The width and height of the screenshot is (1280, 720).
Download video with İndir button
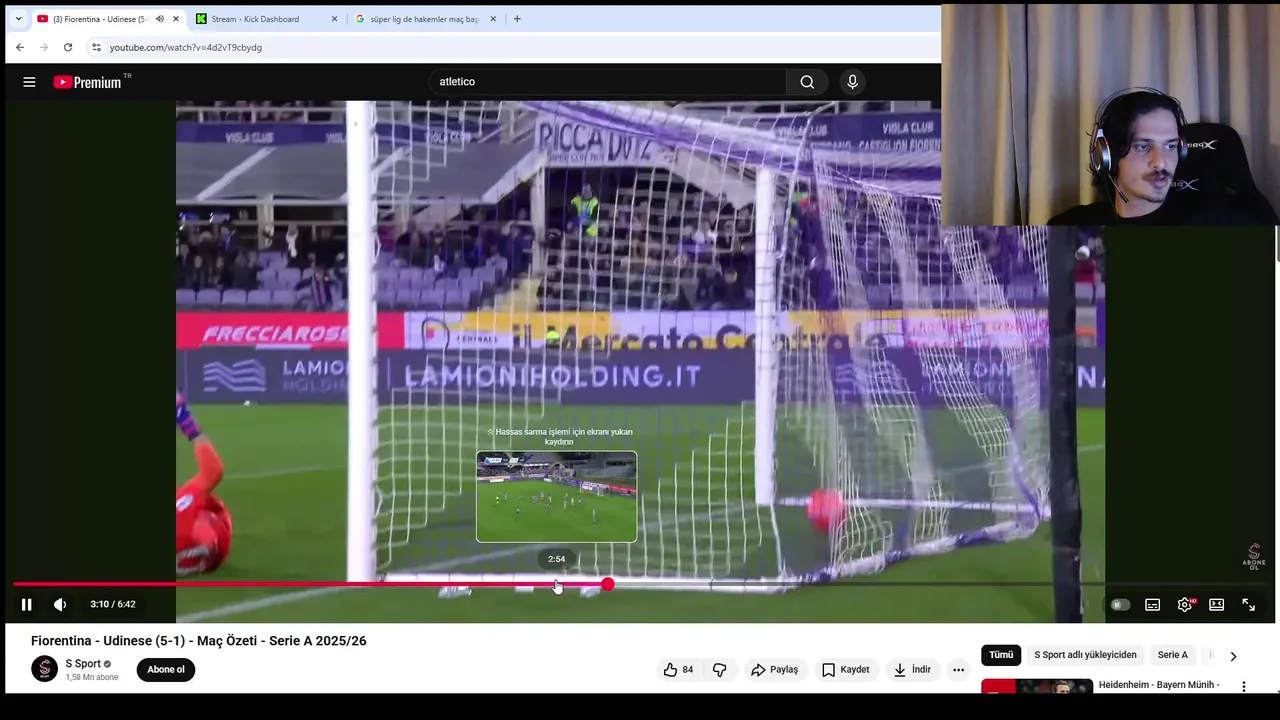coord(912,670)
